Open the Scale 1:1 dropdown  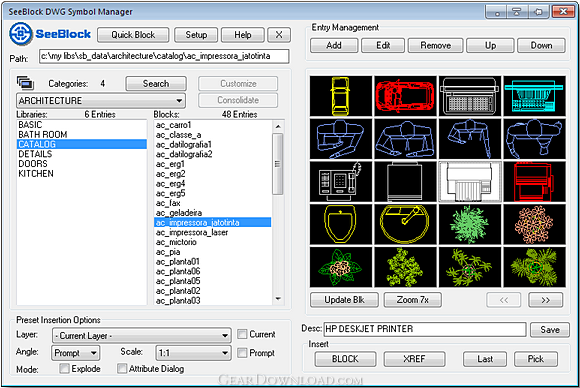pyautogui.click(x=193, y=353)
